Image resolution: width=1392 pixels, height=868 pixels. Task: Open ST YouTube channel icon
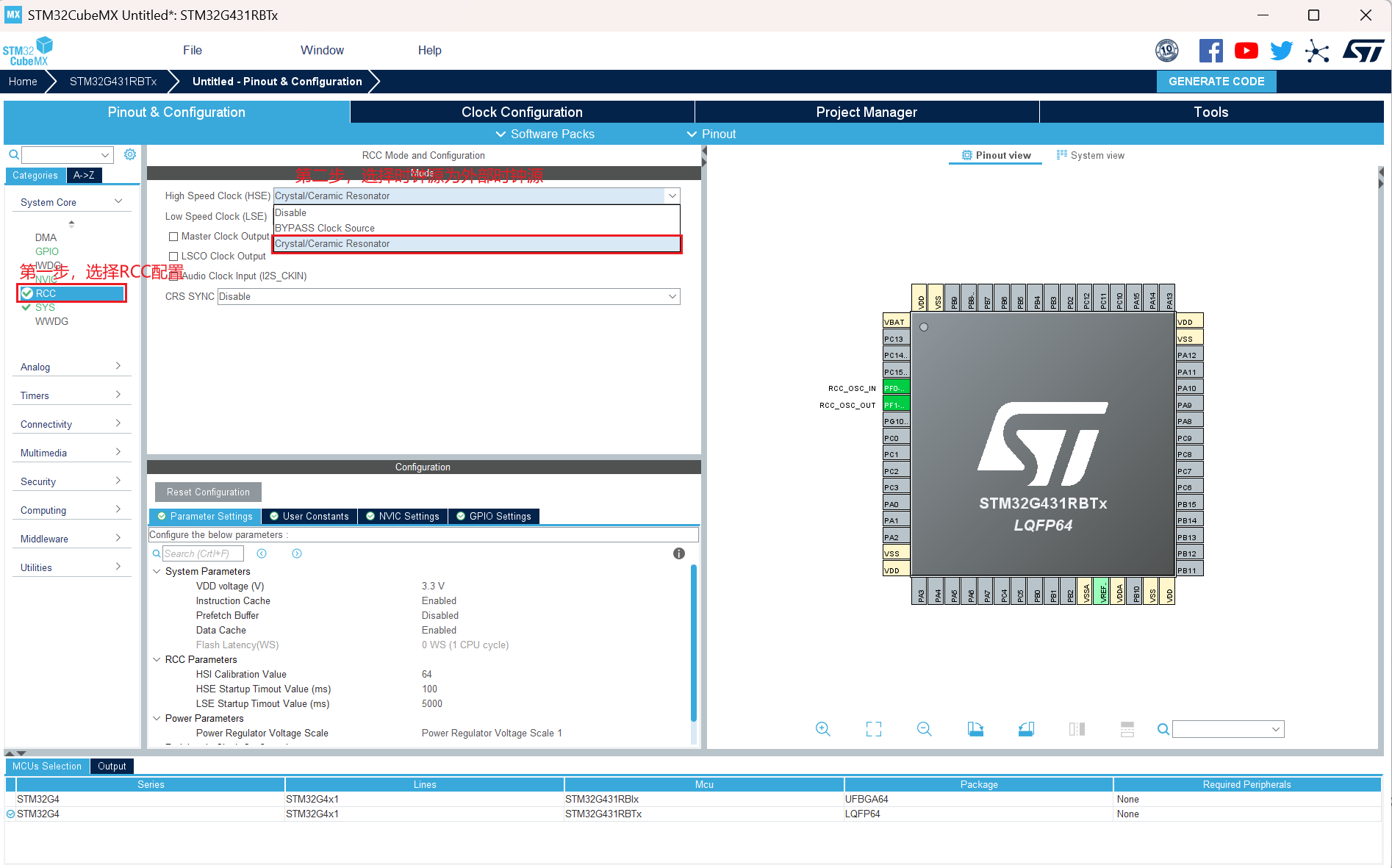(x=1246, y=51)
